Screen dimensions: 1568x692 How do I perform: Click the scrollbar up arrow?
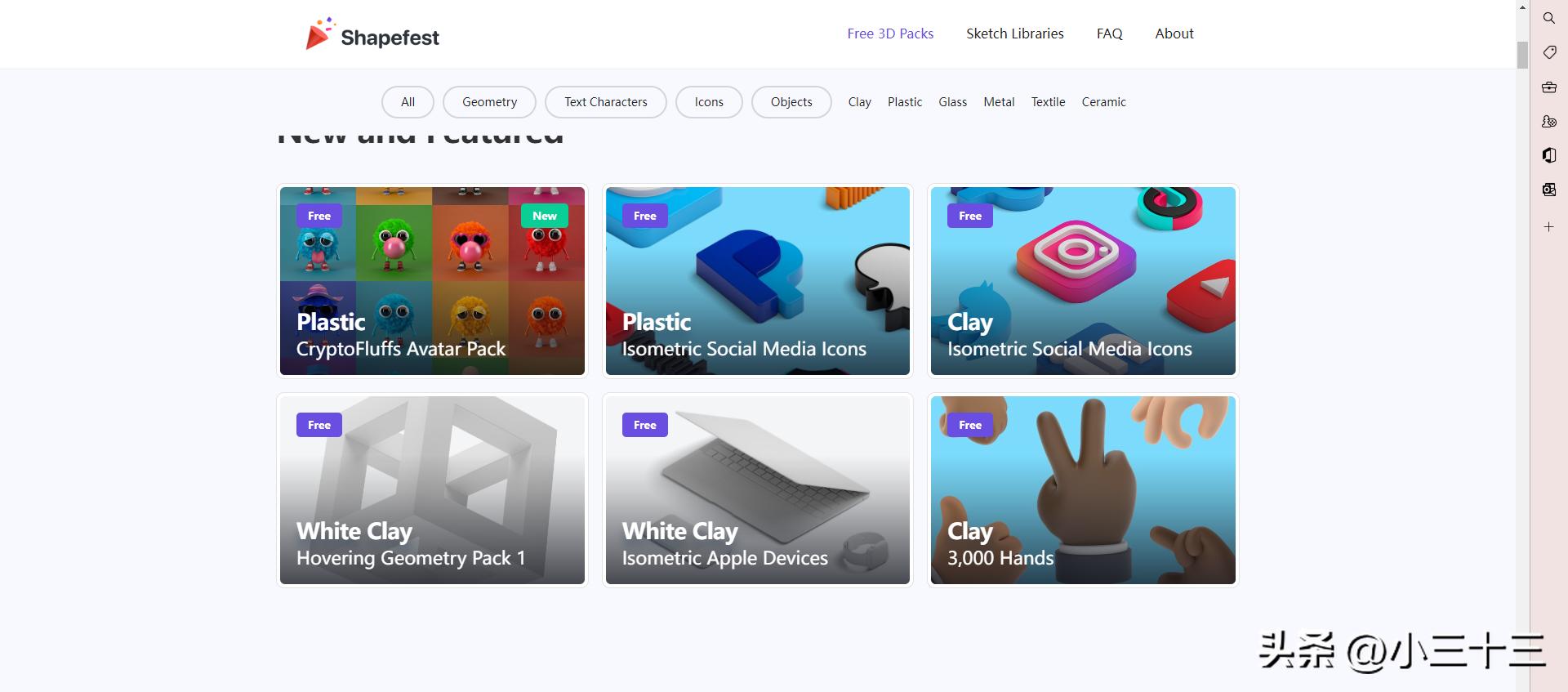[1522, 7]
